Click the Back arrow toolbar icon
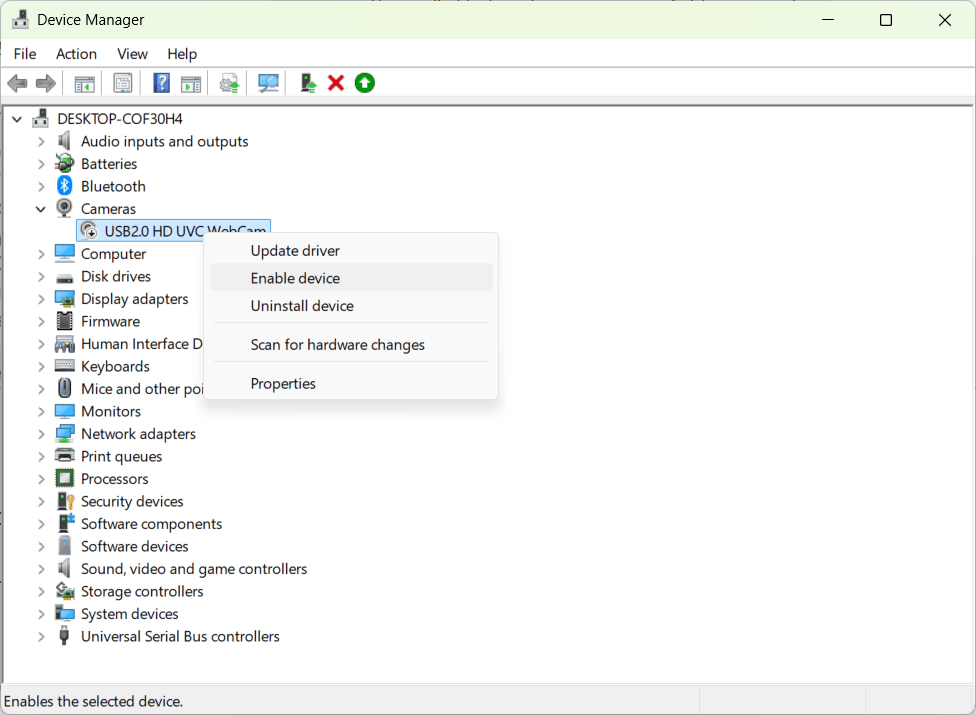The height and width of the screenshot is (715, 976). coord(17,83)
